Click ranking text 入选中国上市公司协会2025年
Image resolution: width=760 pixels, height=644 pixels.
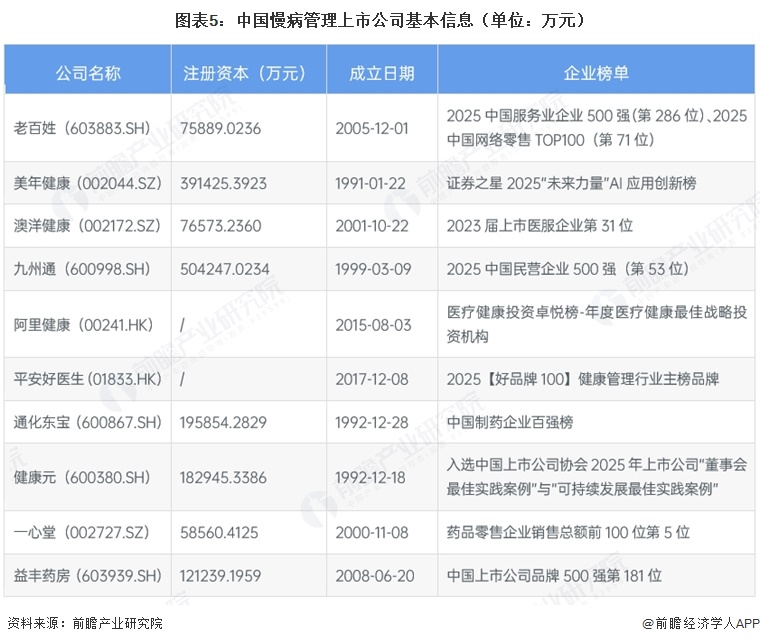point(543,465)
